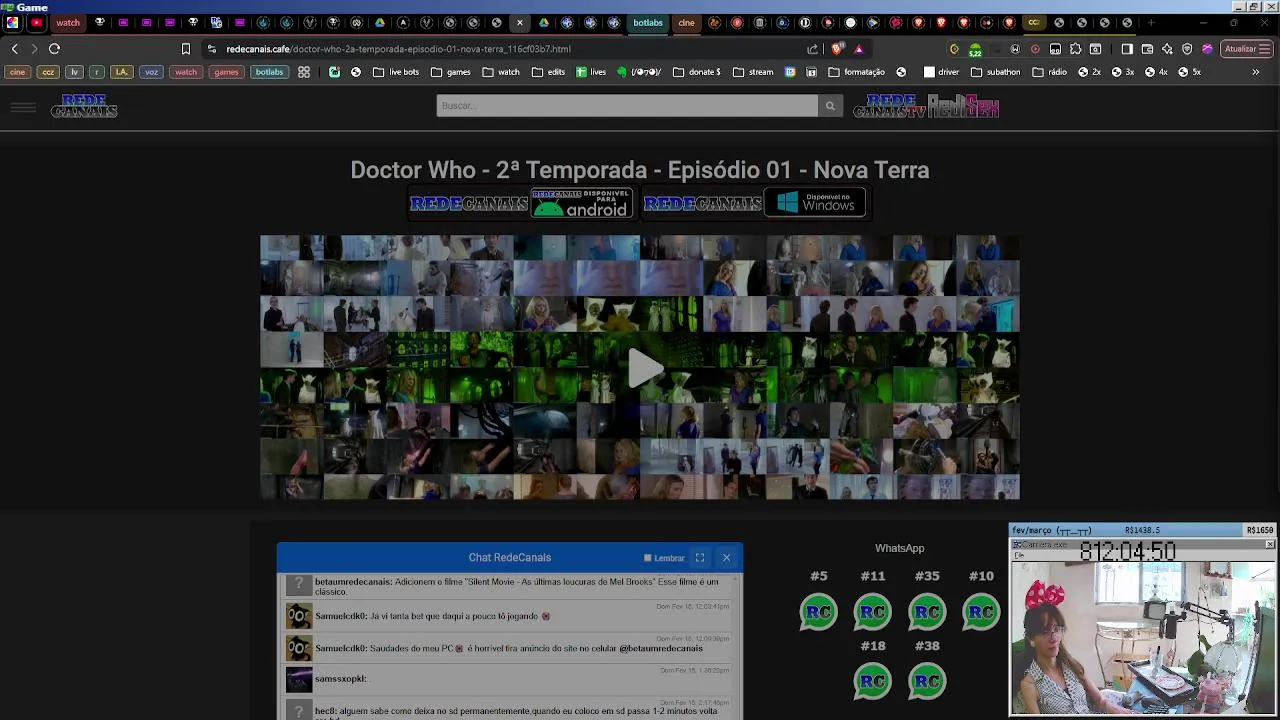
Task: Open Brave VPN shield icon
Action: click(x=1187, y=48)
